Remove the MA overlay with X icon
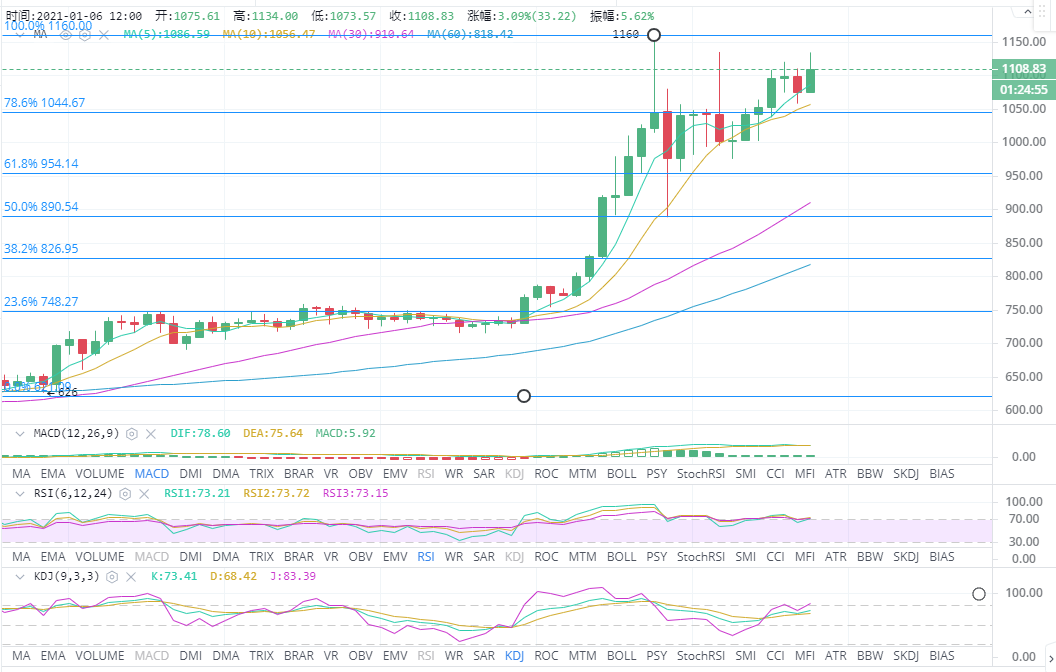 point(104,34)
